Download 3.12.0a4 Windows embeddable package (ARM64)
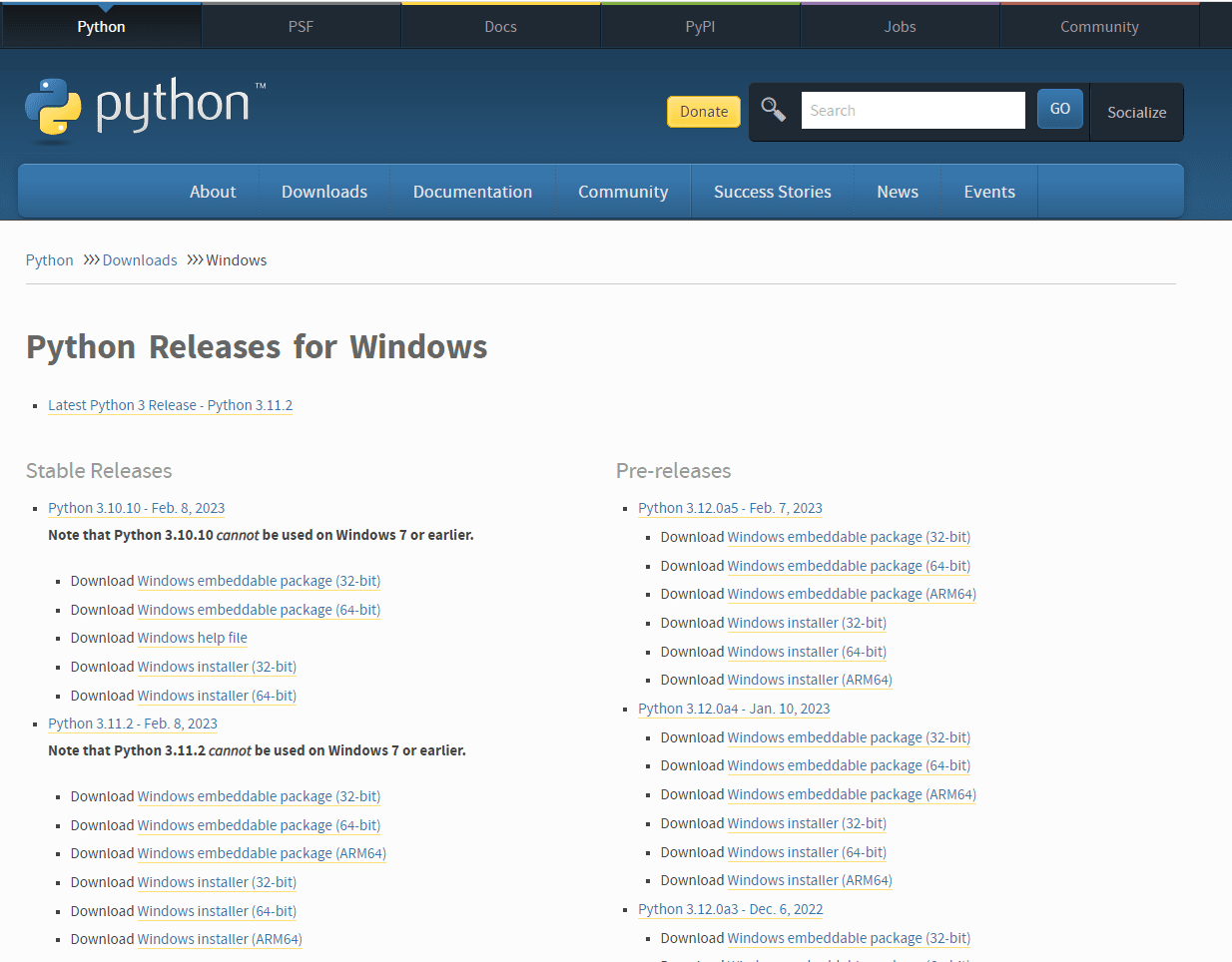Screen dimensions: 1232x962 click(x=852, y=794)
